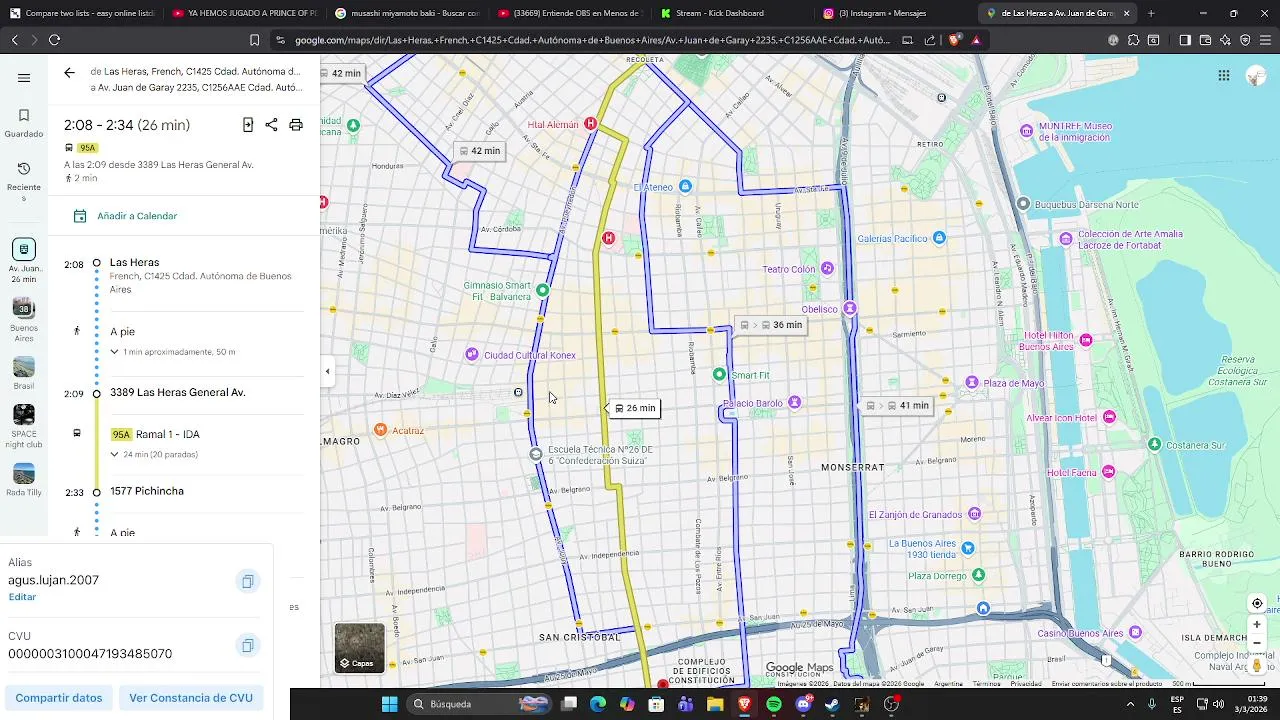This screenshot has width=1280, height=720.
Task: Open the Rada Tilly recent item
Action: click(24, 480)
